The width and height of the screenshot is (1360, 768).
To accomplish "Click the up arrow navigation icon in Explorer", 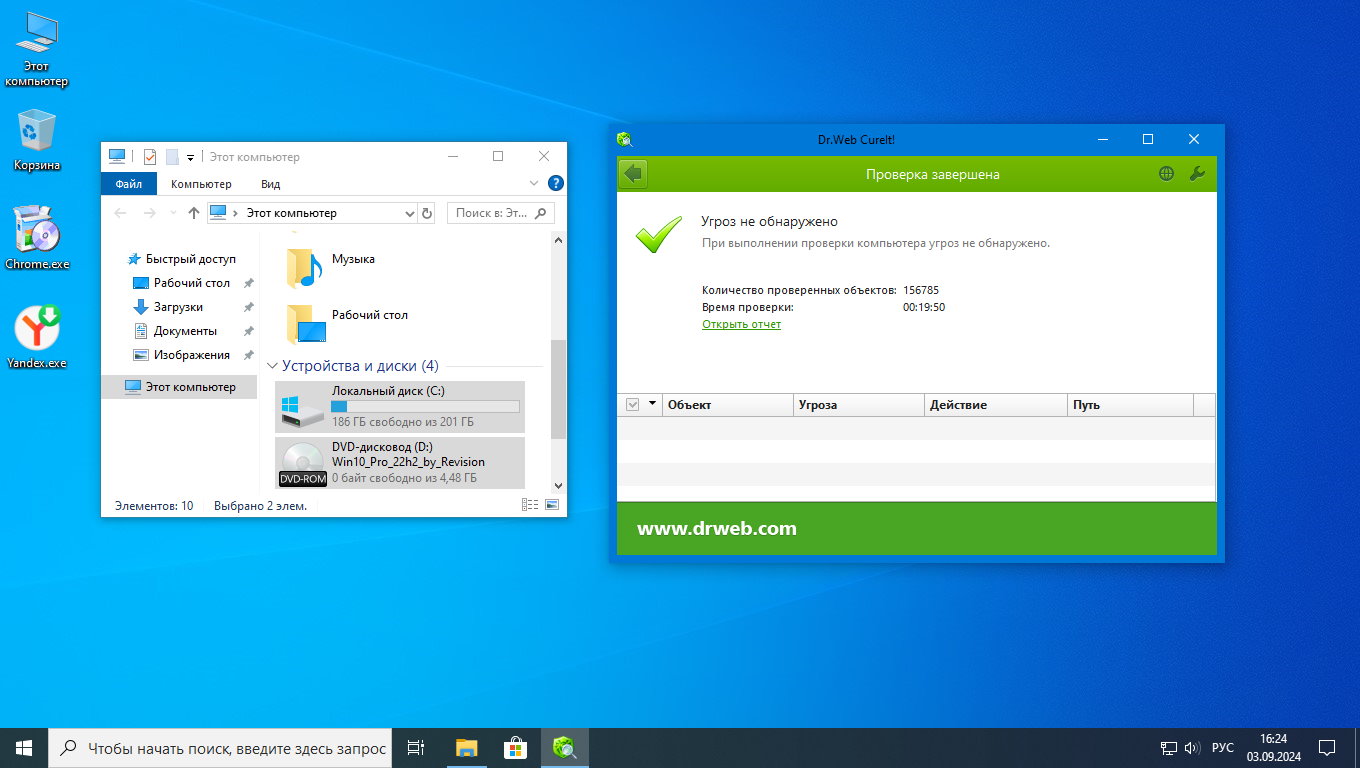I will (194, 213).
